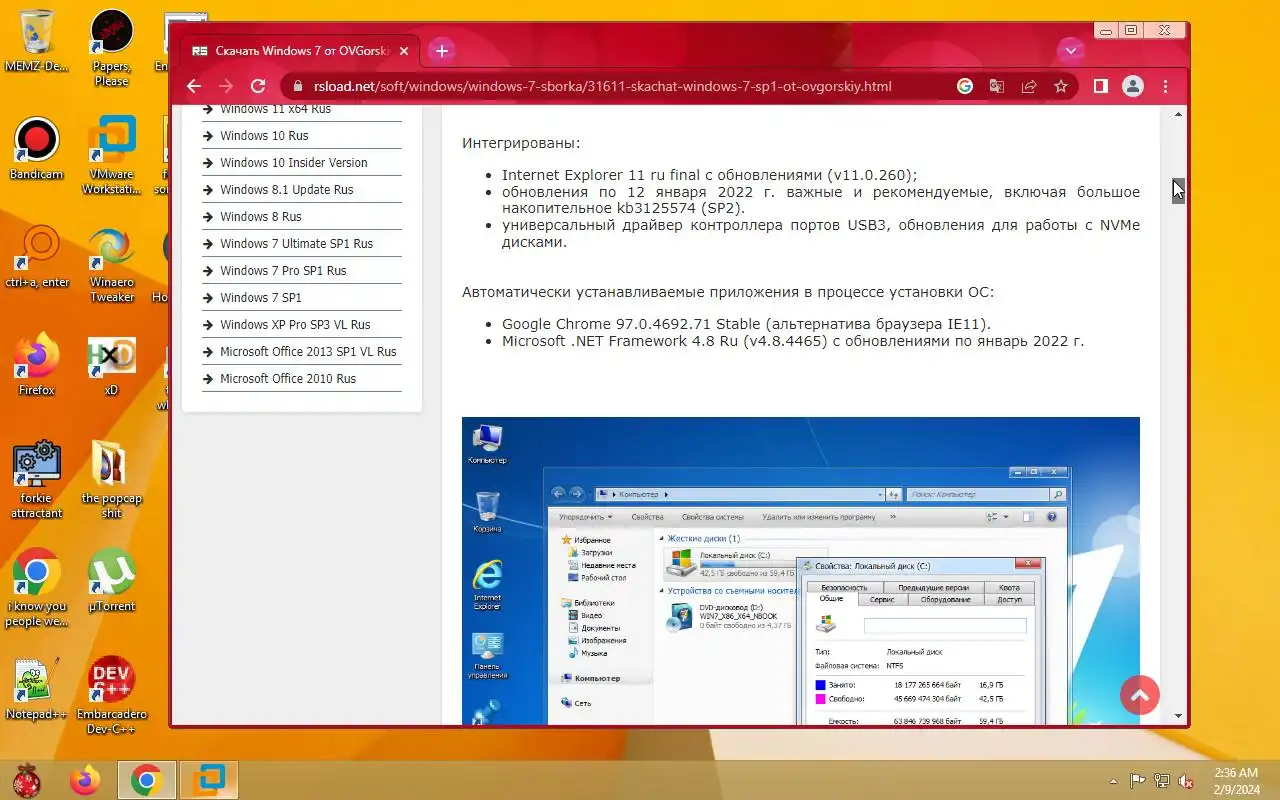The image size is (1280, 800).
Task: View site info via the padlock icon
Action: 297,86
